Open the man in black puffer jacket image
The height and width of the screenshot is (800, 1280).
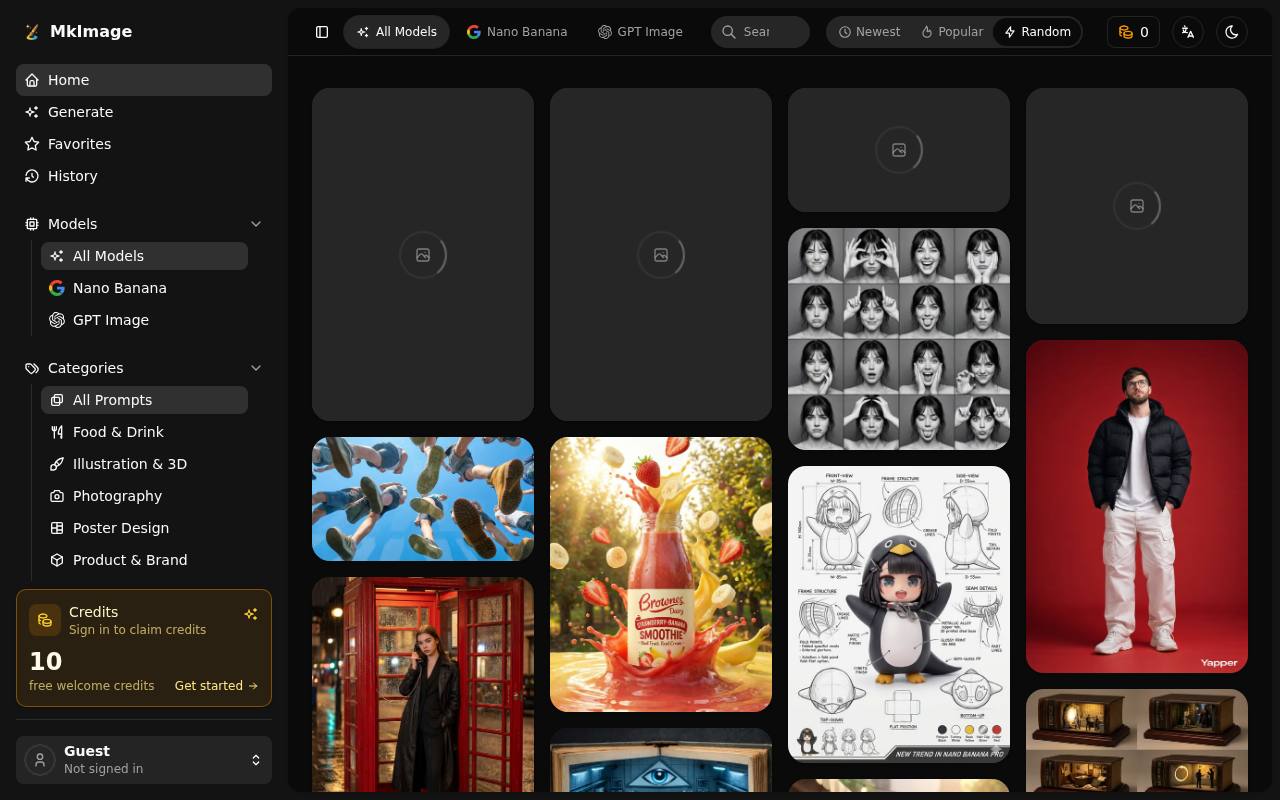(1137, 506)
